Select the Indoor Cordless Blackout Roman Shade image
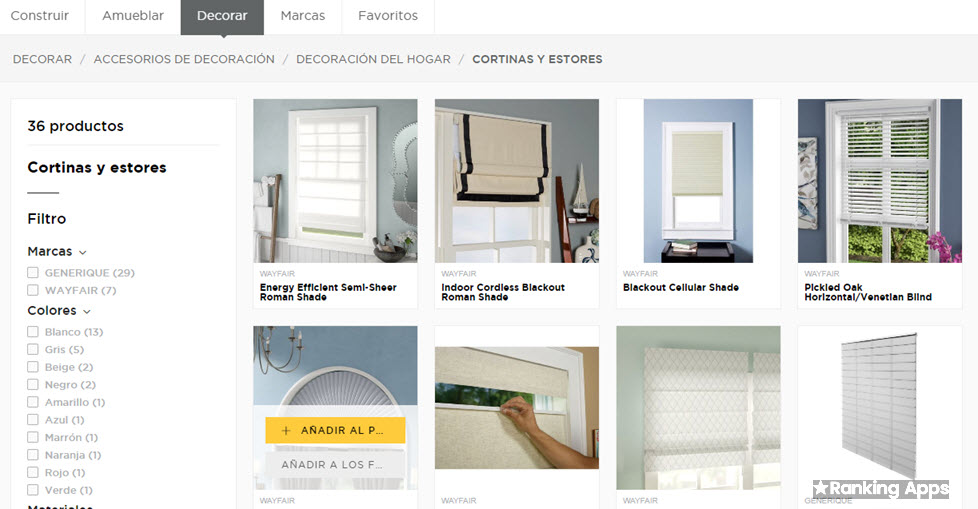978x509 pixels. point(517,181)
